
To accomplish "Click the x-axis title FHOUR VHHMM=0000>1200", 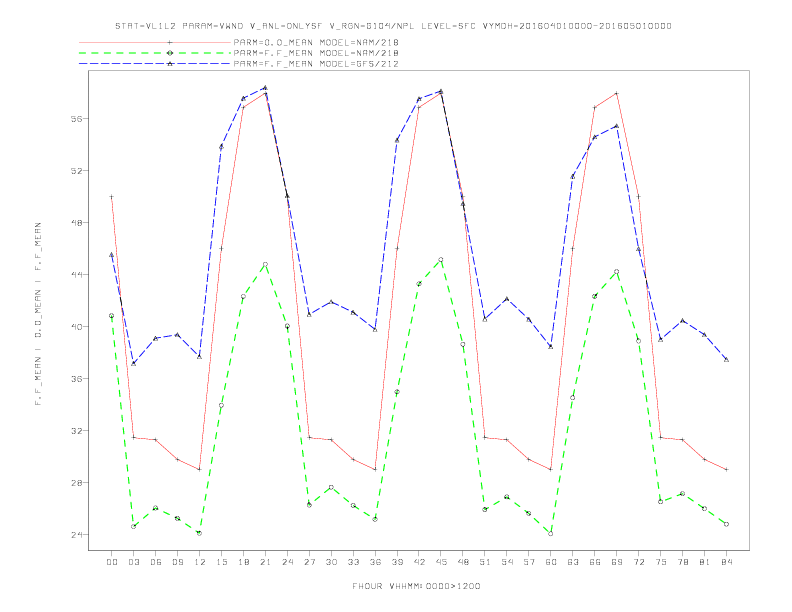I will 416,586.
